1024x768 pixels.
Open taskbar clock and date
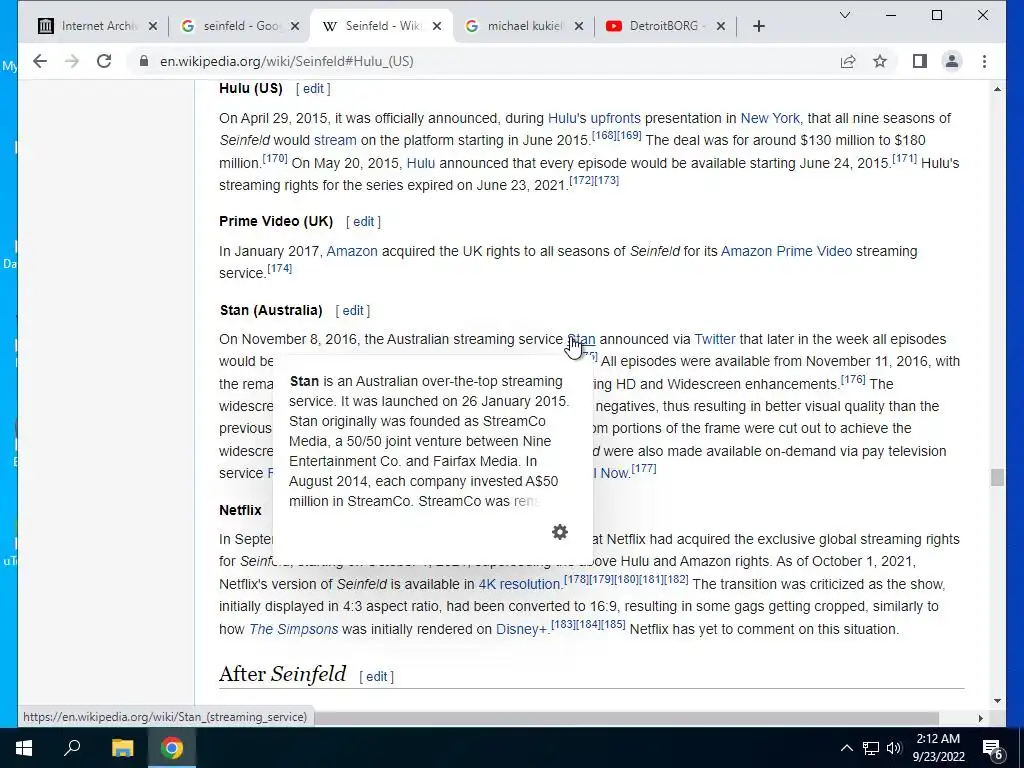click(x=938, y=748)
